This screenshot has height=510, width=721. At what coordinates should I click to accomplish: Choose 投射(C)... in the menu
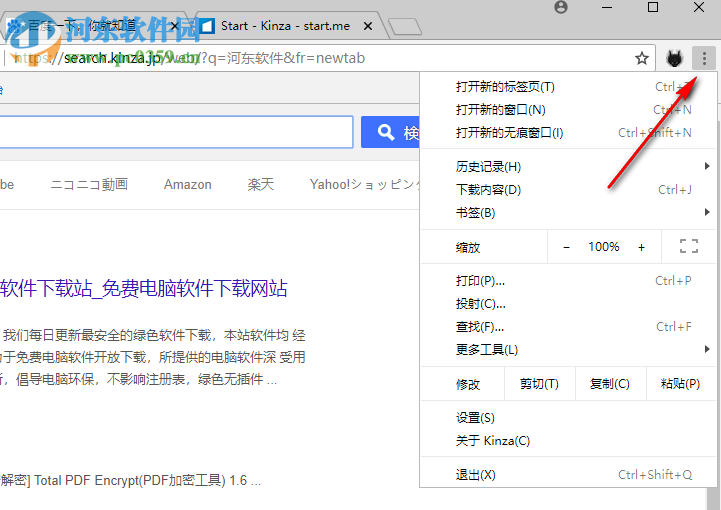click(x=568, y=304)
